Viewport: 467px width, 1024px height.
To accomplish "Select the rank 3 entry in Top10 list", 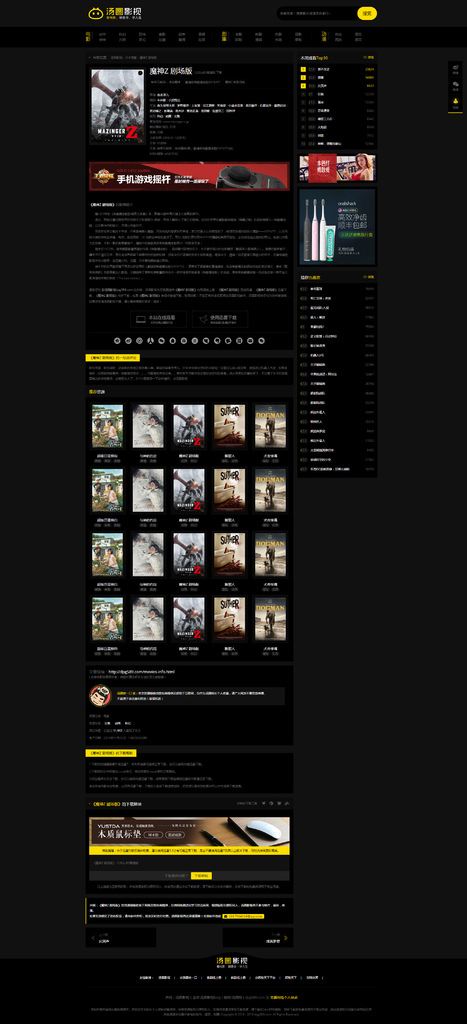I will click(337, 86).
